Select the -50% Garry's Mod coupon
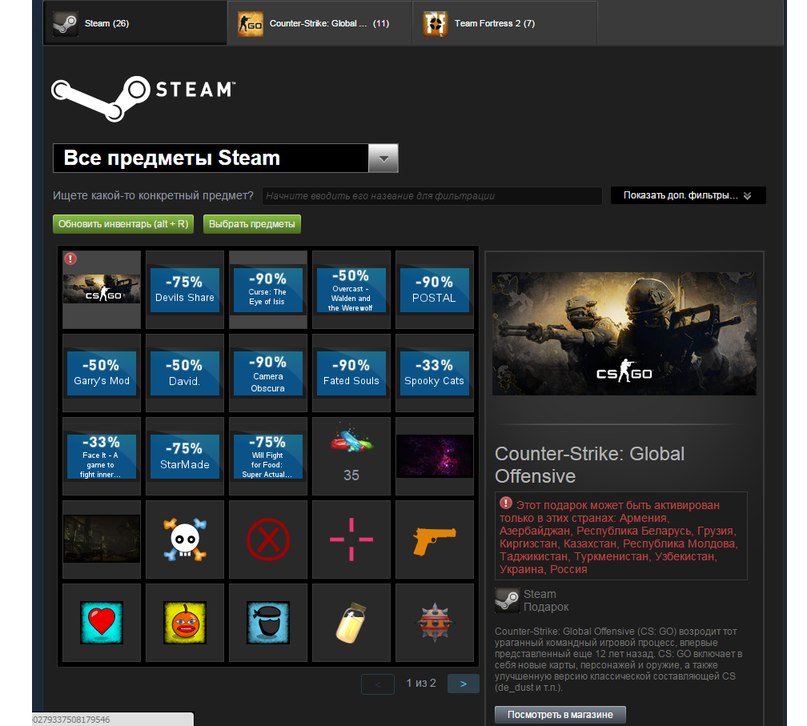 tap(101, 373)
